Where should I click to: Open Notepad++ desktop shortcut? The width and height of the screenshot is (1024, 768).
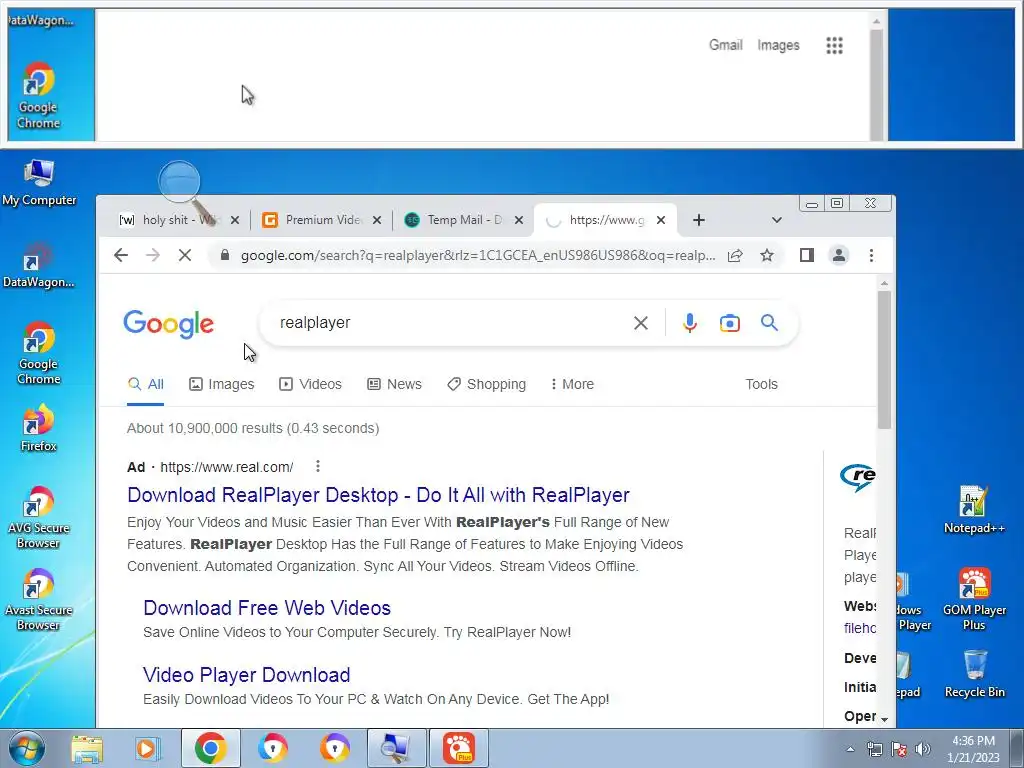point(974,509)
